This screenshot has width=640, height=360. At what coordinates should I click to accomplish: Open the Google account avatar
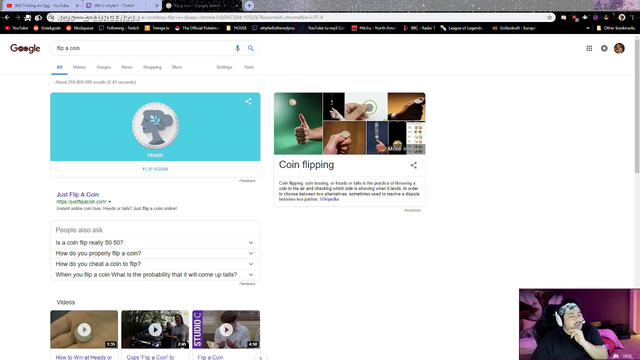pyautogui.click(x=619, y=48)
